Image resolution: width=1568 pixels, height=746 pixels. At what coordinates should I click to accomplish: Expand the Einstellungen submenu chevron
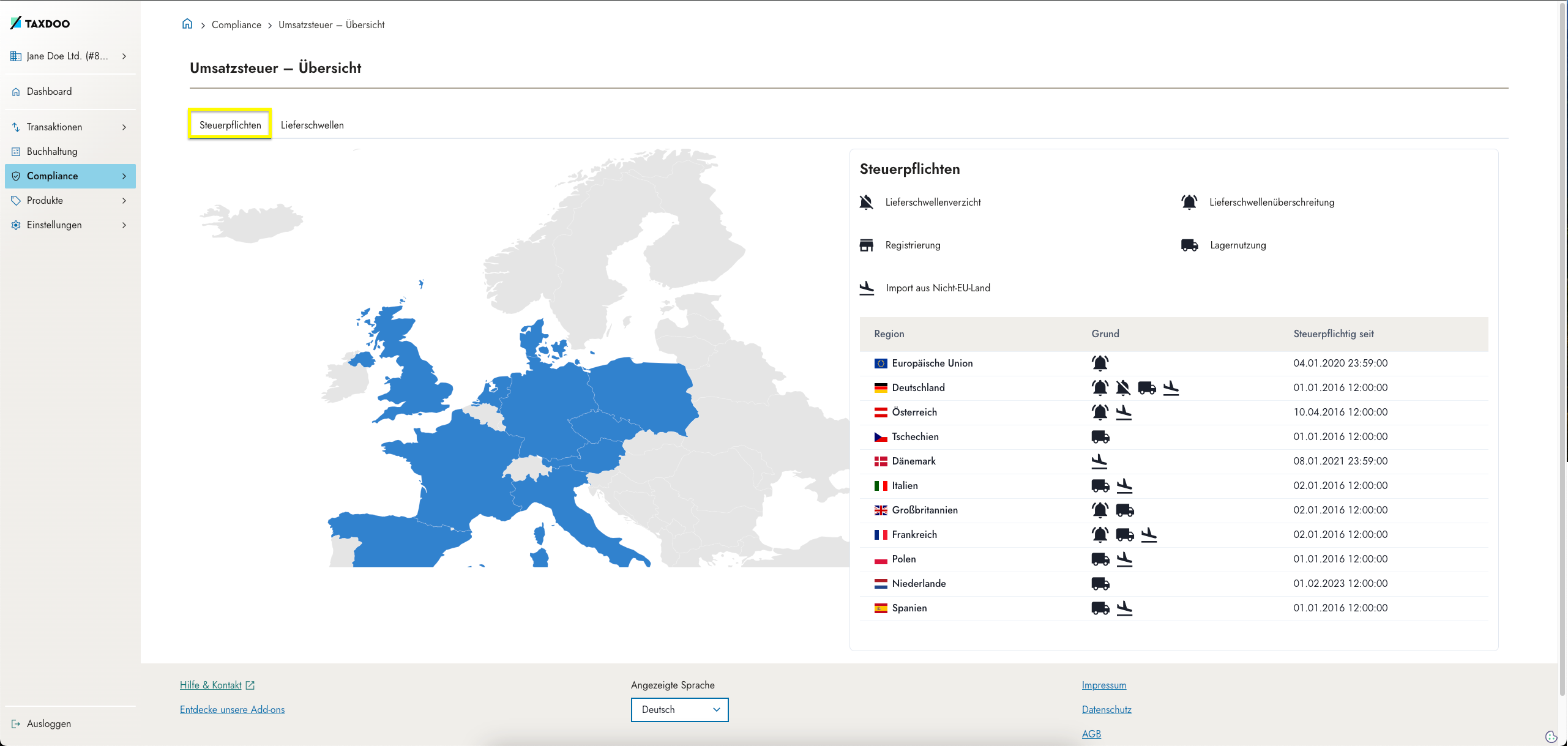(x=124, y=225)
